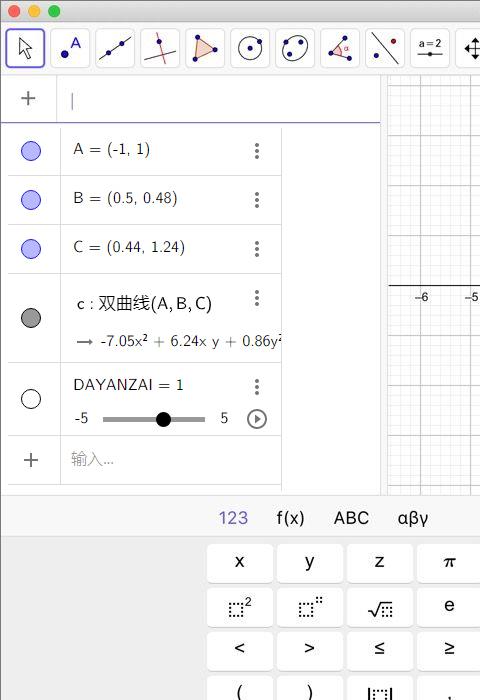Click the DAYANZAI slider handle

tap(163, 419)
